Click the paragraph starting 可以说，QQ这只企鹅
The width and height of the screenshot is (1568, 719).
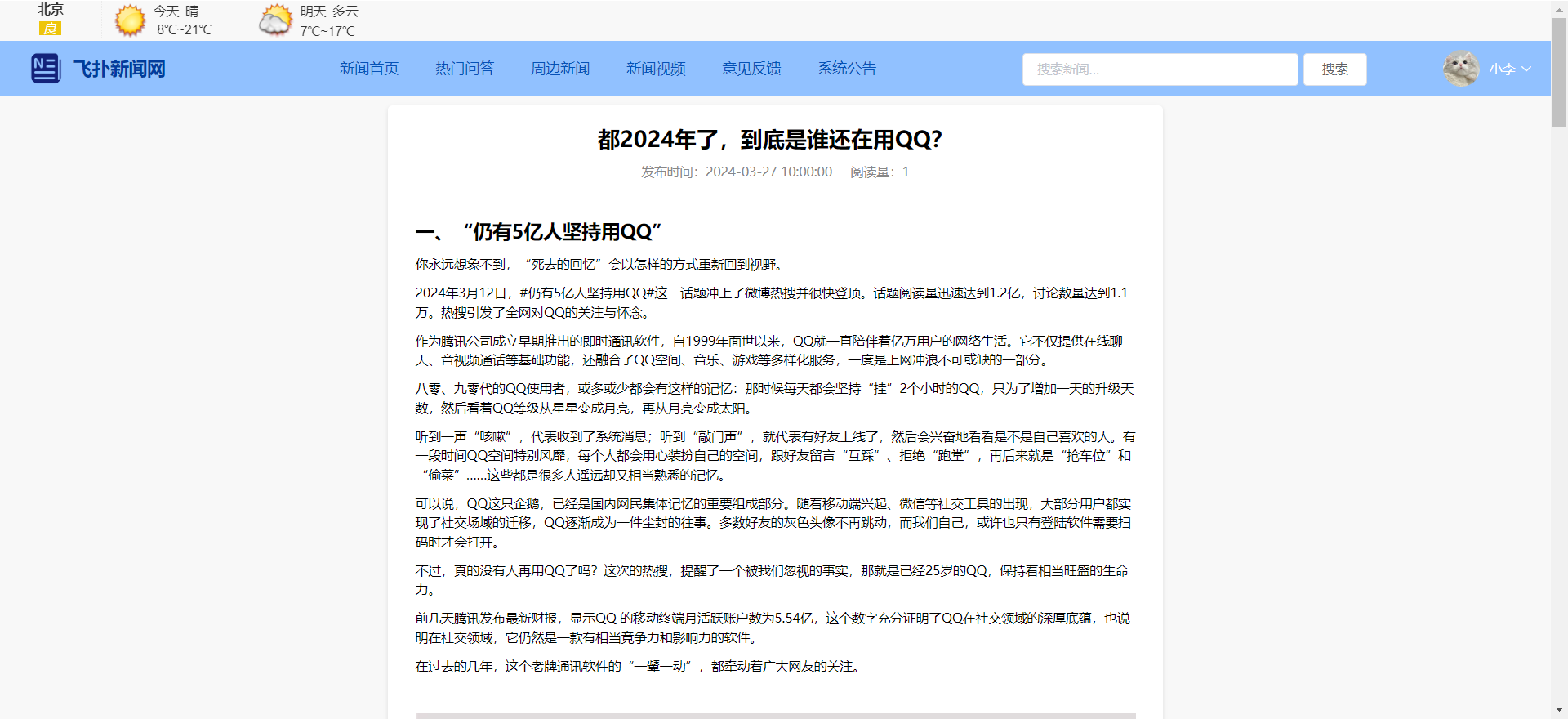(x=773, y=523)
